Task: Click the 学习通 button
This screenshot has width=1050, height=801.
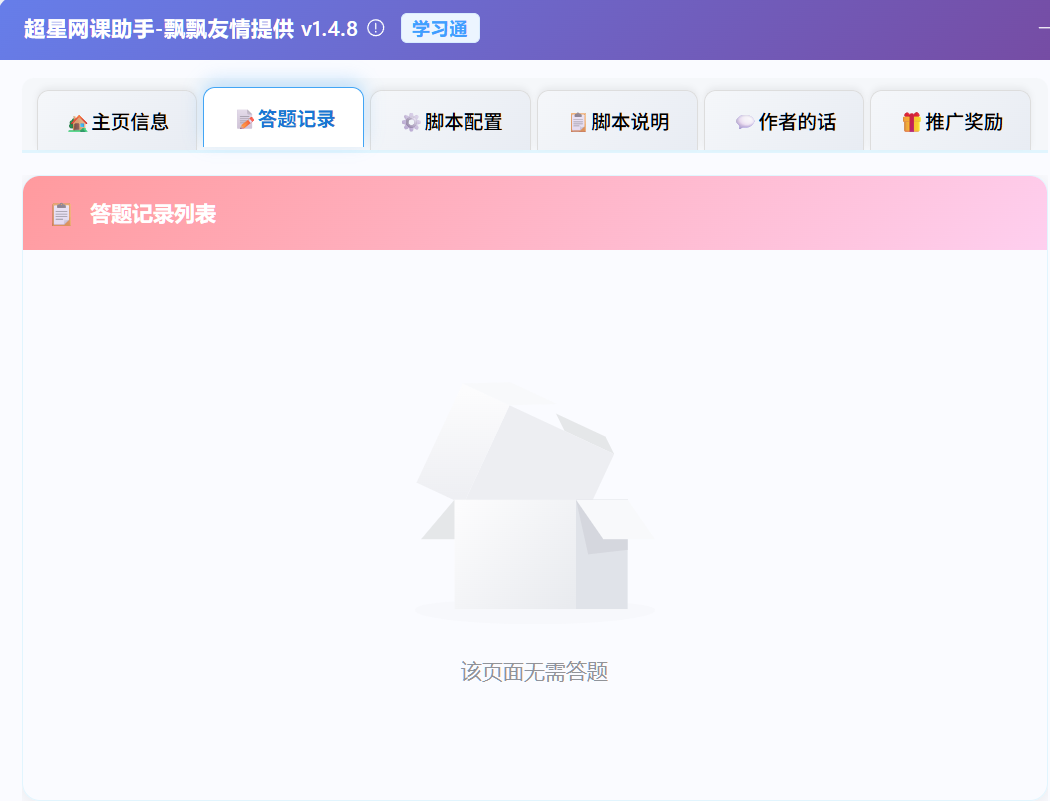Action: [x=440, y=29]
